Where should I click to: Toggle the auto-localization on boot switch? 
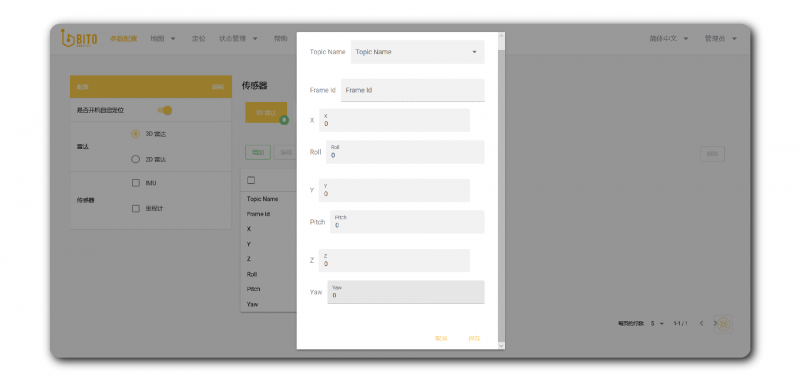(x=165, y=110)
